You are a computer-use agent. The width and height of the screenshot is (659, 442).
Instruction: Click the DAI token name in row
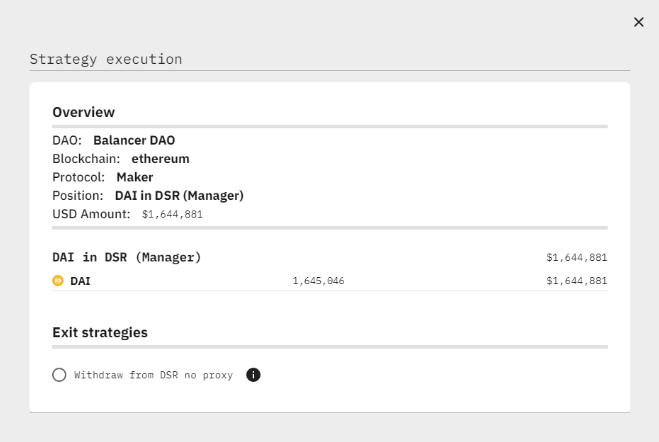(x=80, y=281)
